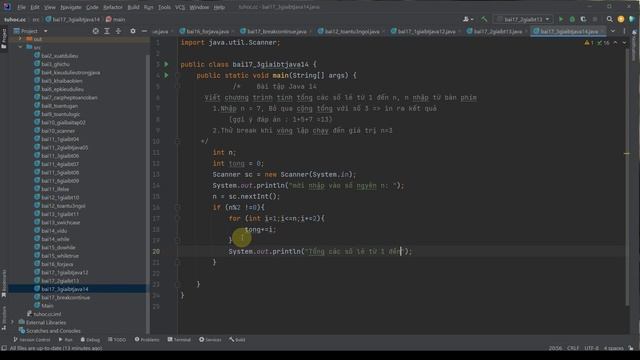The height and width of the screenshot is (360, 640).
Task: Open editor tabs more options menu
Action: click(x=624, y=31)
